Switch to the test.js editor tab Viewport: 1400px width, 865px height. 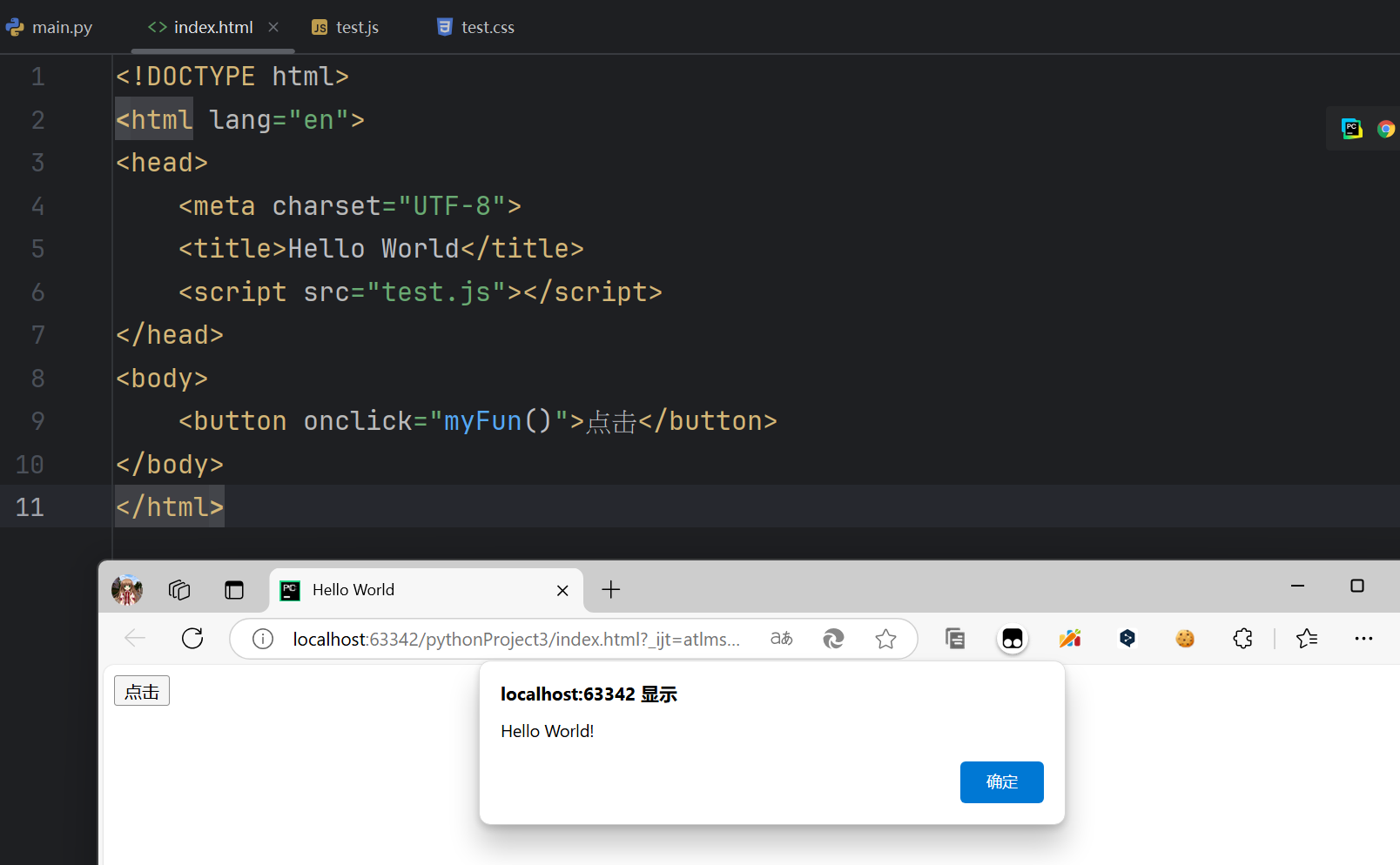click(346, 28)
